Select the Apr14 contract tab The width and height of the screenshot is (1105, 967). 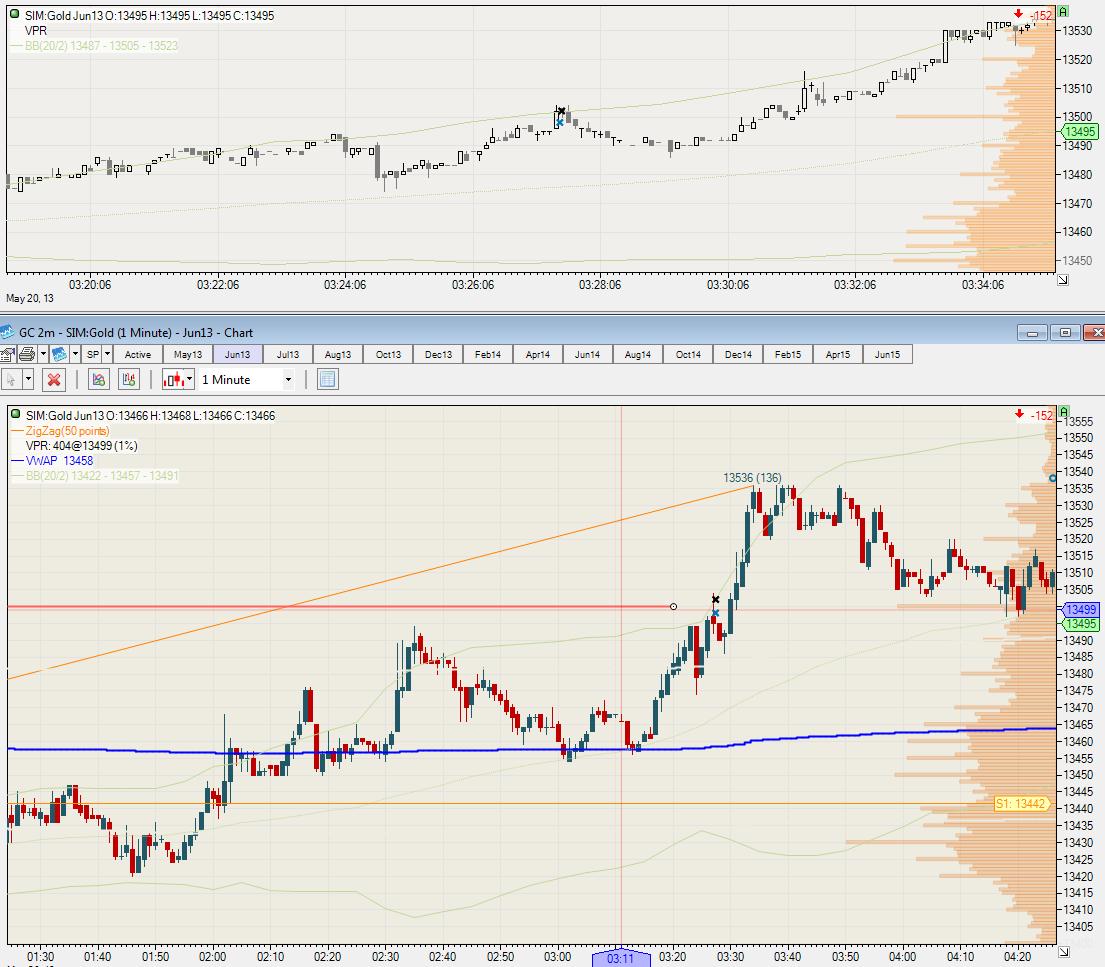coord(538,354)
